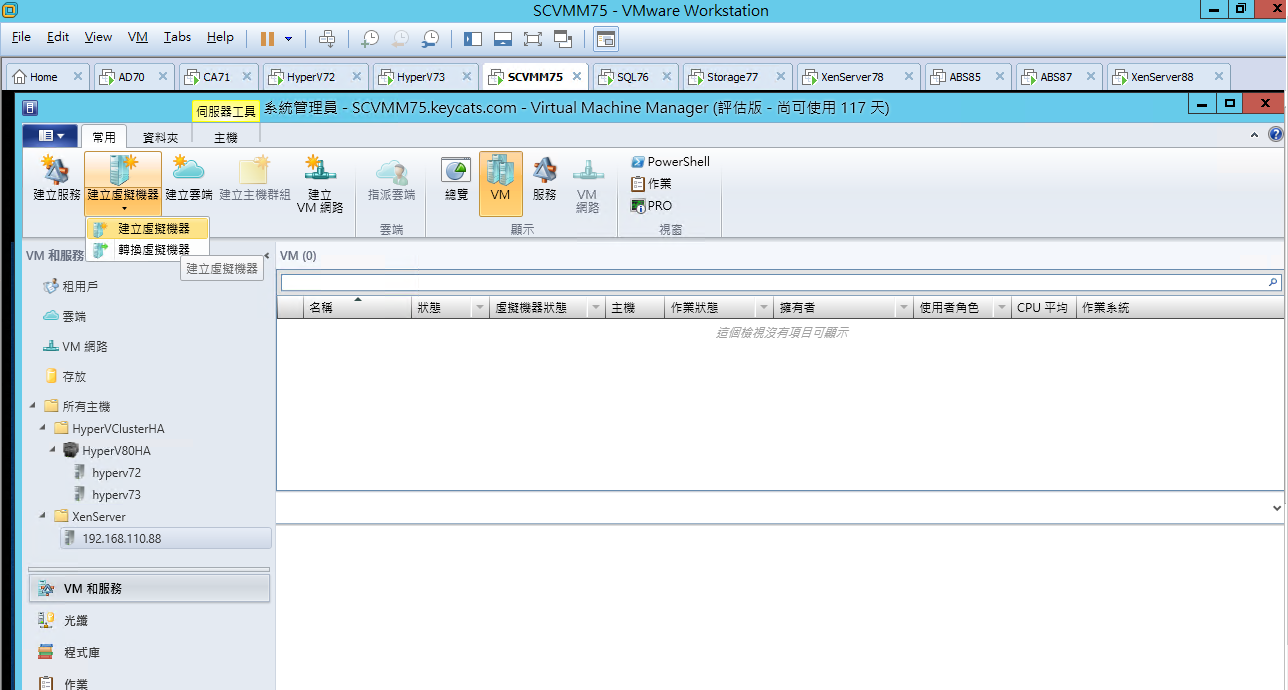This screenshot has height=690, width=1288.
Task: Sort VM list by 名稱 column header
Action: point(359,308)
